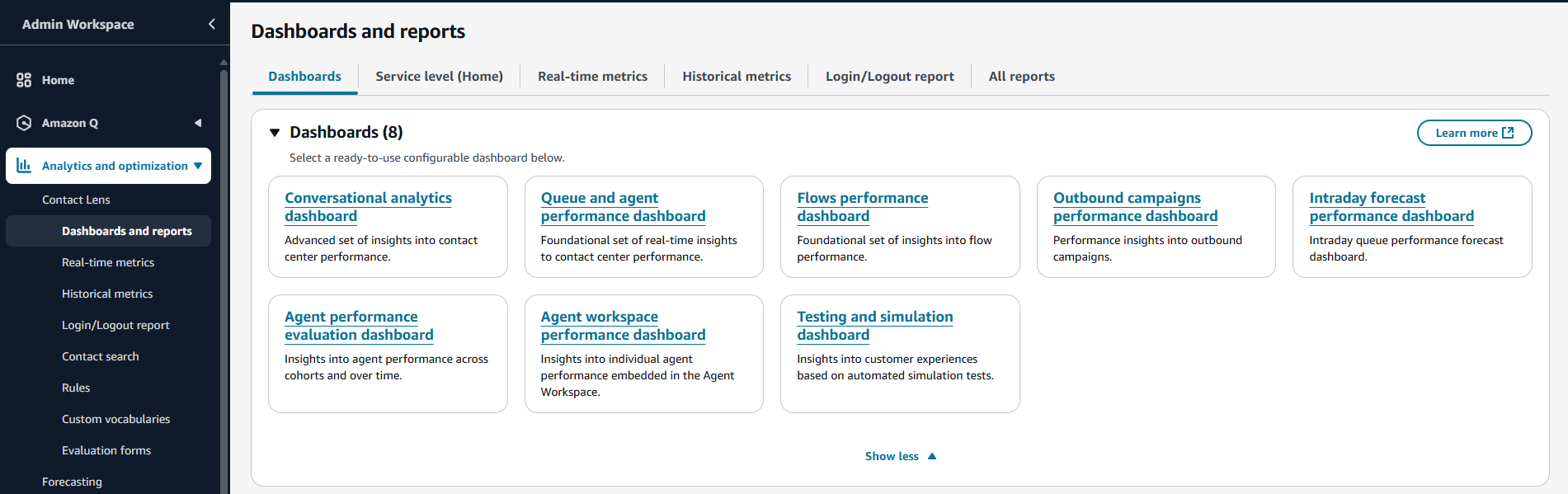Expand the Amazon Q submenu arrow
This screenshot has height=494, width=1568.
[198, 123]
